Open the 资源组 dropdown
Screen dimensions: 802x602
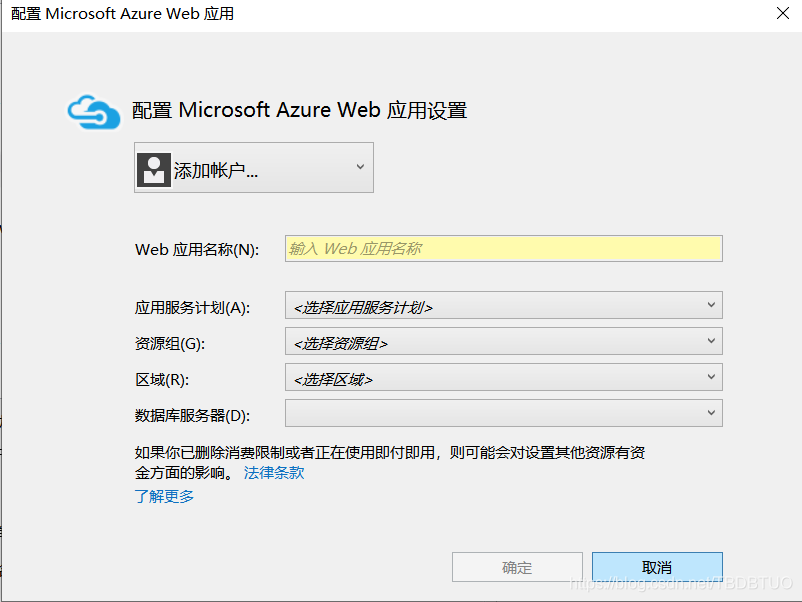(x=504, y=341)
